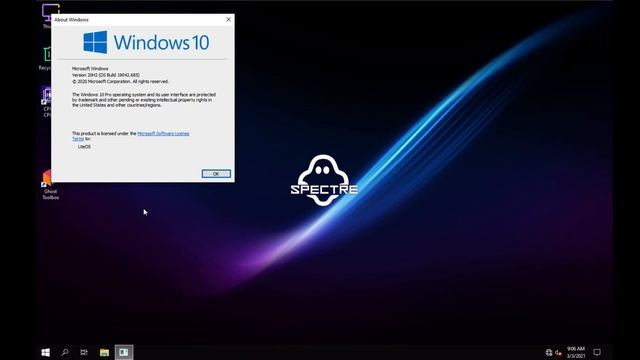The height and width of the screenshot is (360, 640).
Task: Click the "Version 20H2" build line
Action: coord(106,75)
